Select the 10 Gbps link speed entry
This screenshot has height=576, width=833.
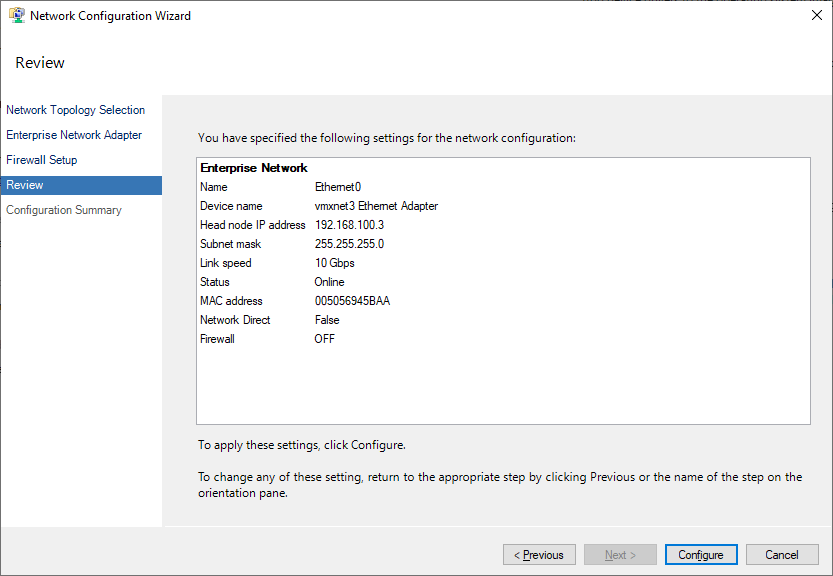coord(337,263)
